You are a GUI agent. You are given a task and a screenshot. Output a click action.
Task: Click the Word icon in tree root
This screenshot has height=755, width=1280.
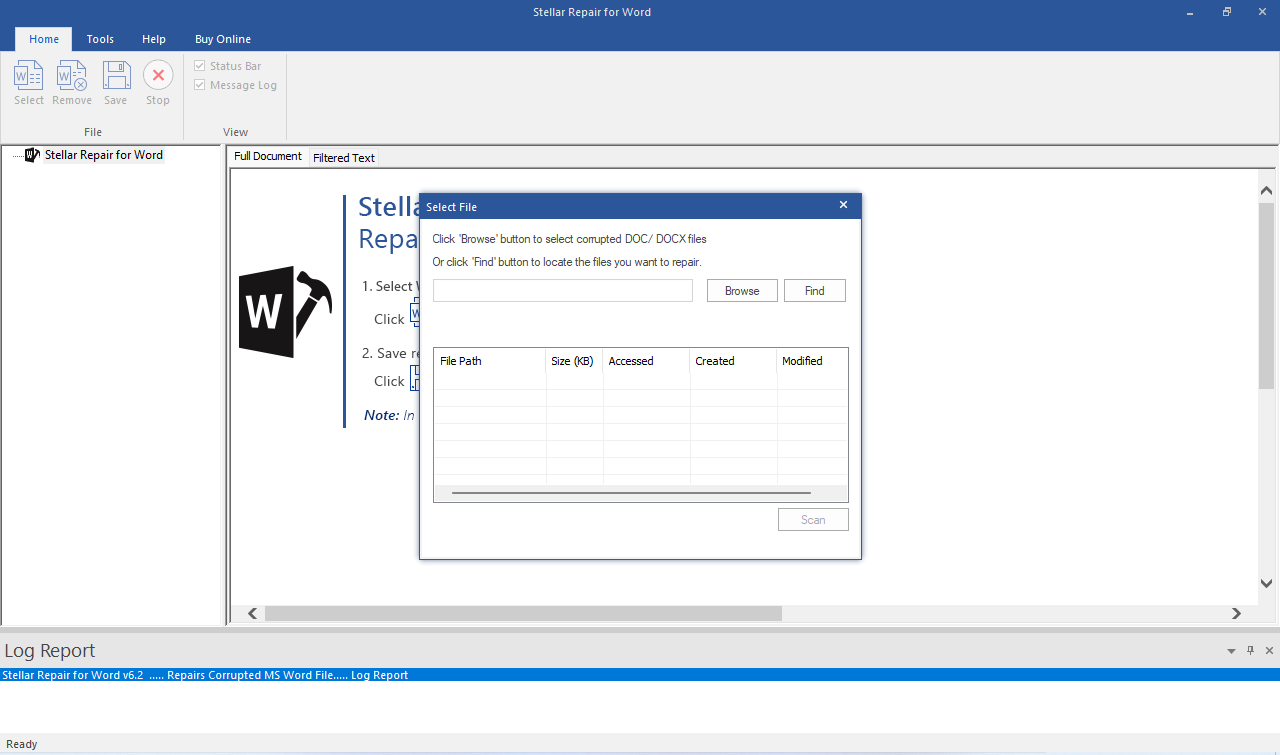point(32,155)
